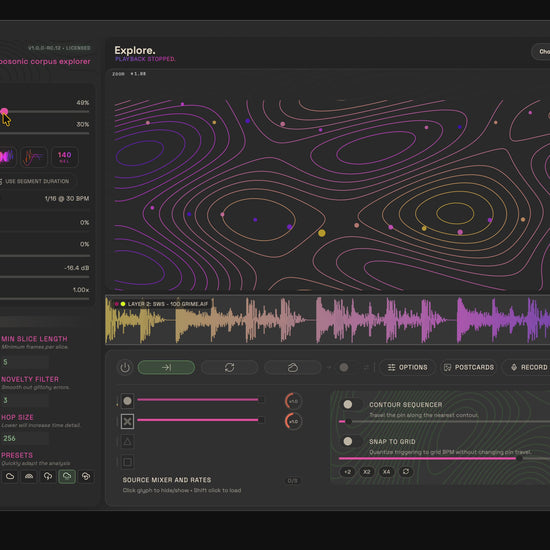Adjust the -16.4 dB slider
Viewport: 550px width, 550px height.
coord(45,277)
